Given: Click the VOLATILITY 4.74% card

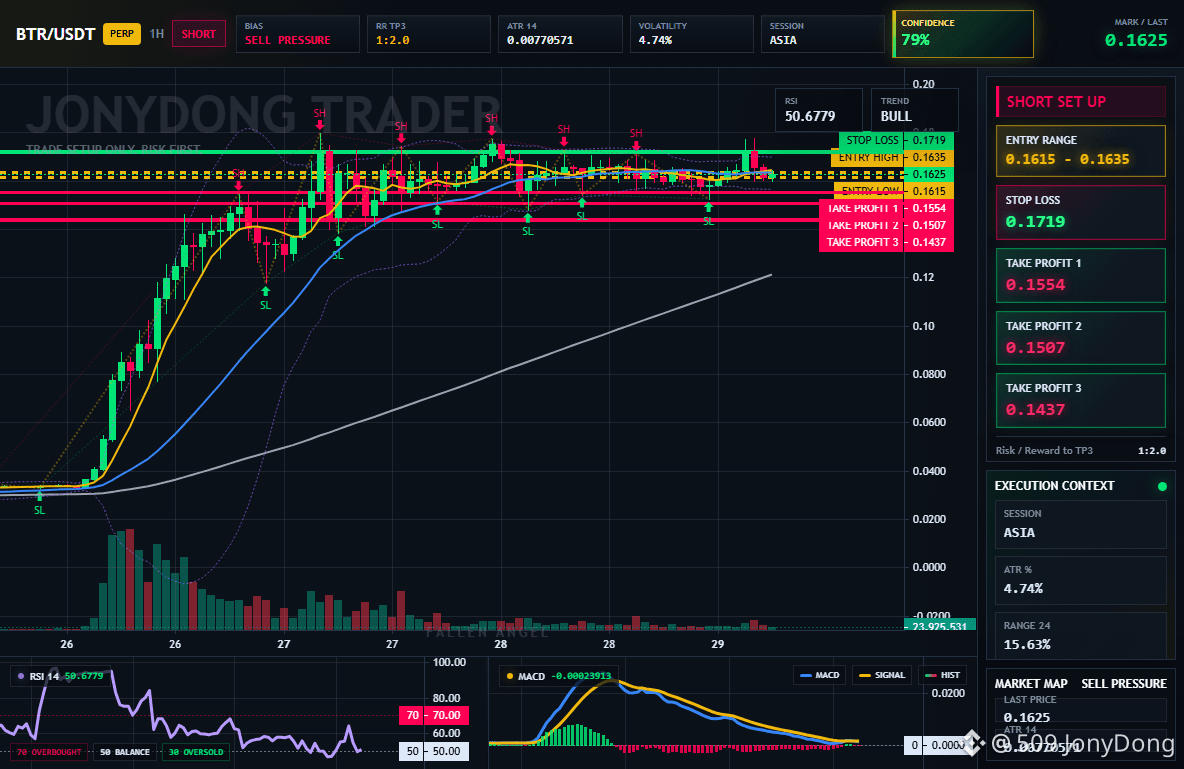Looking at the screenshot, I should (x=692, y=33).
